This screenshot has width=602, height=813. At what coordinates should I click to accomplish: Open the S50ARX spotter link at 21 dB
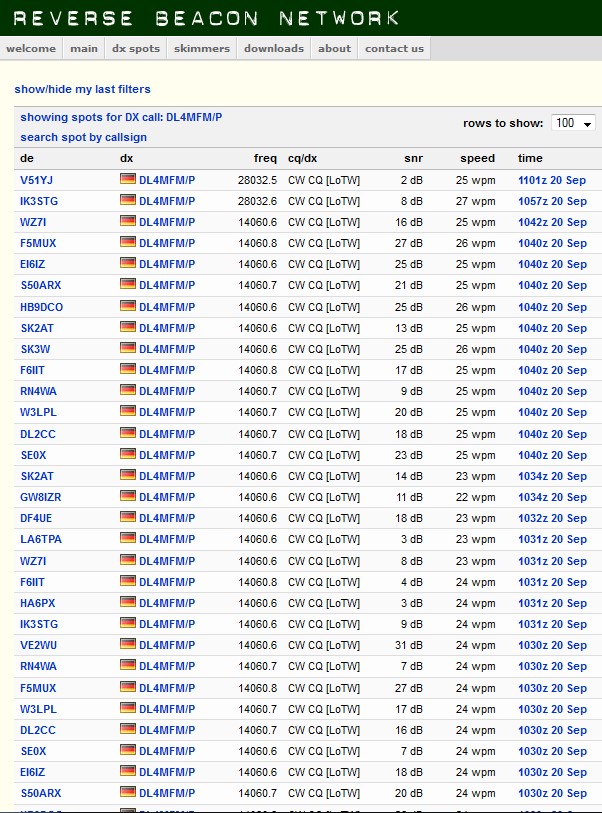(40, 286)
